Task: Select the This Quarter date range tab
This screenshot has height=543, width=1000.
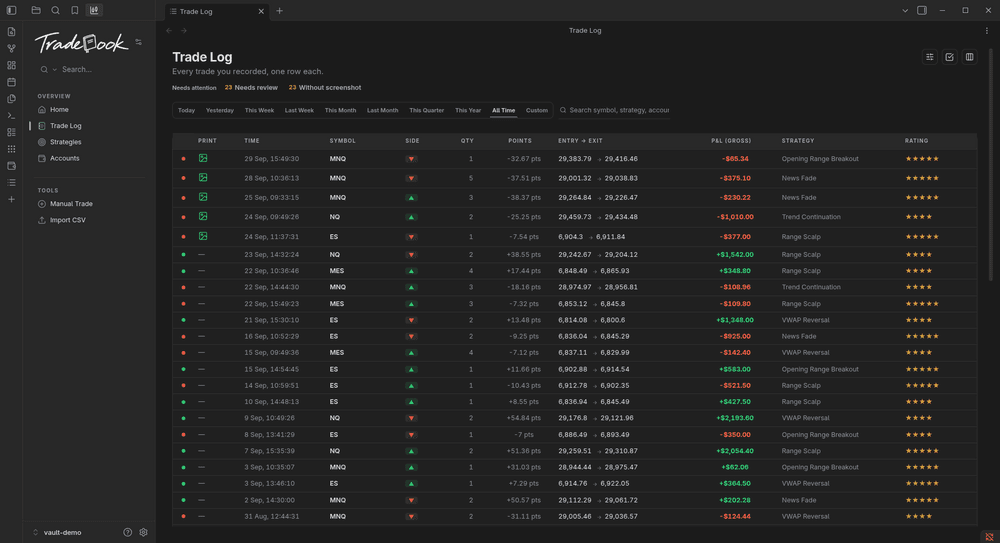Action: point(427,110)
